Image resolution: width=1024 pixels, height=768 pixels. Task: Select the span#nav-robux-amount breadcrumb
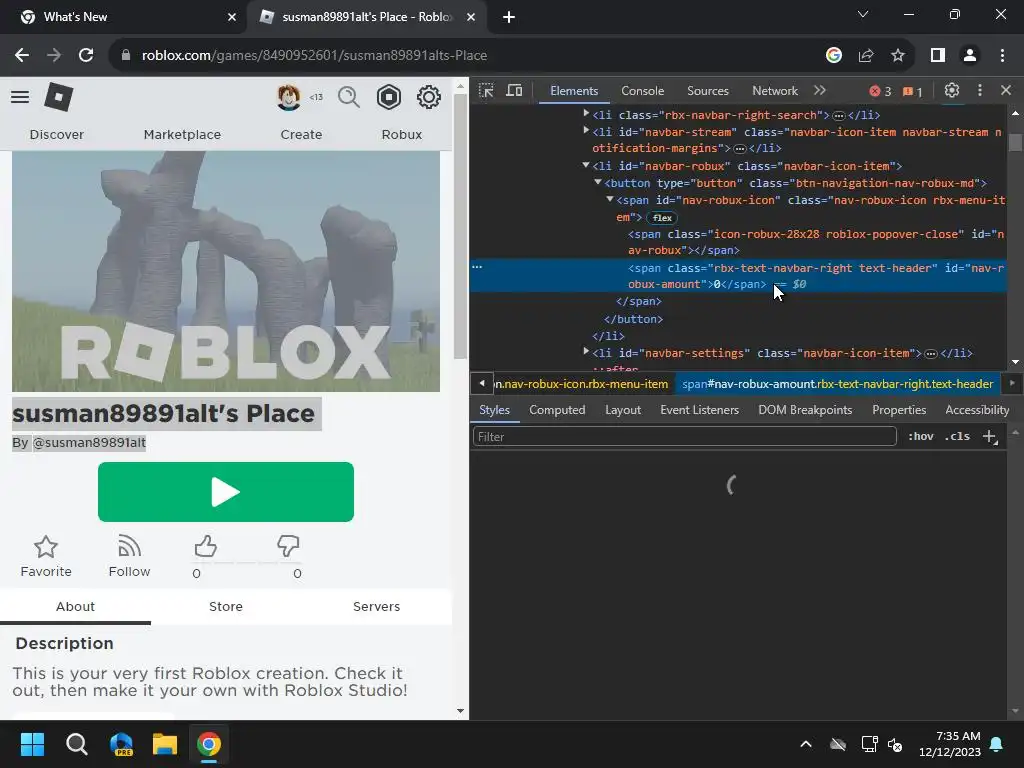click(837, 384)
